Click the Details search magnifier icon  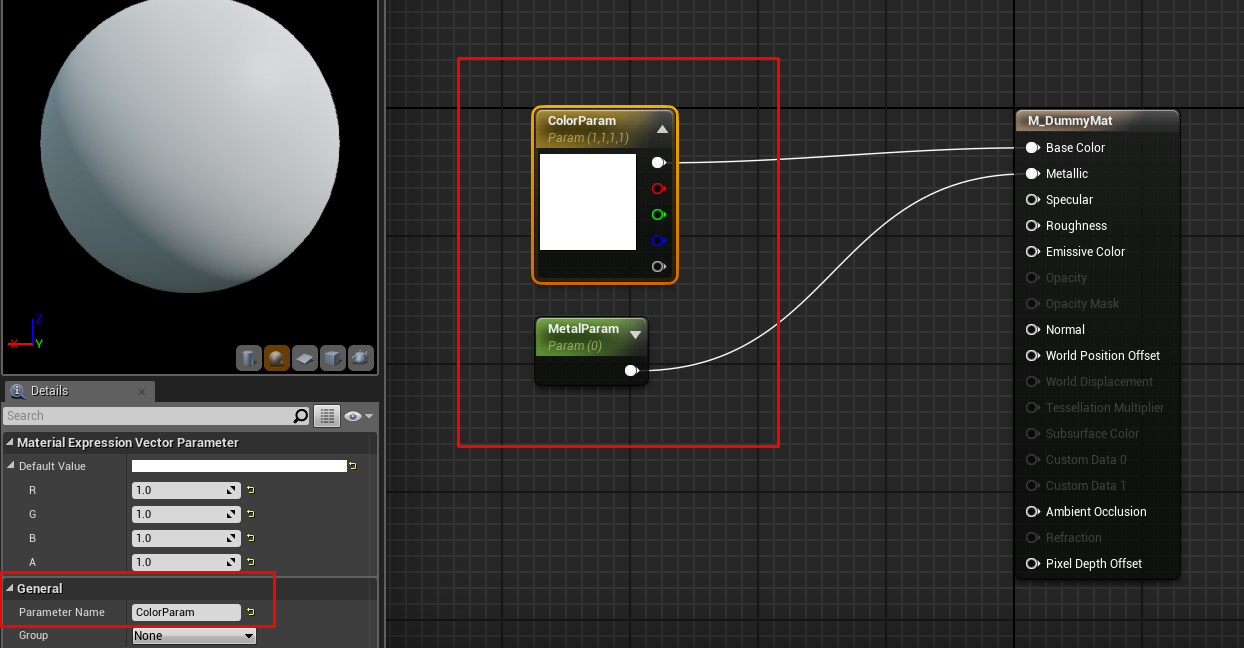pos(300,416)
